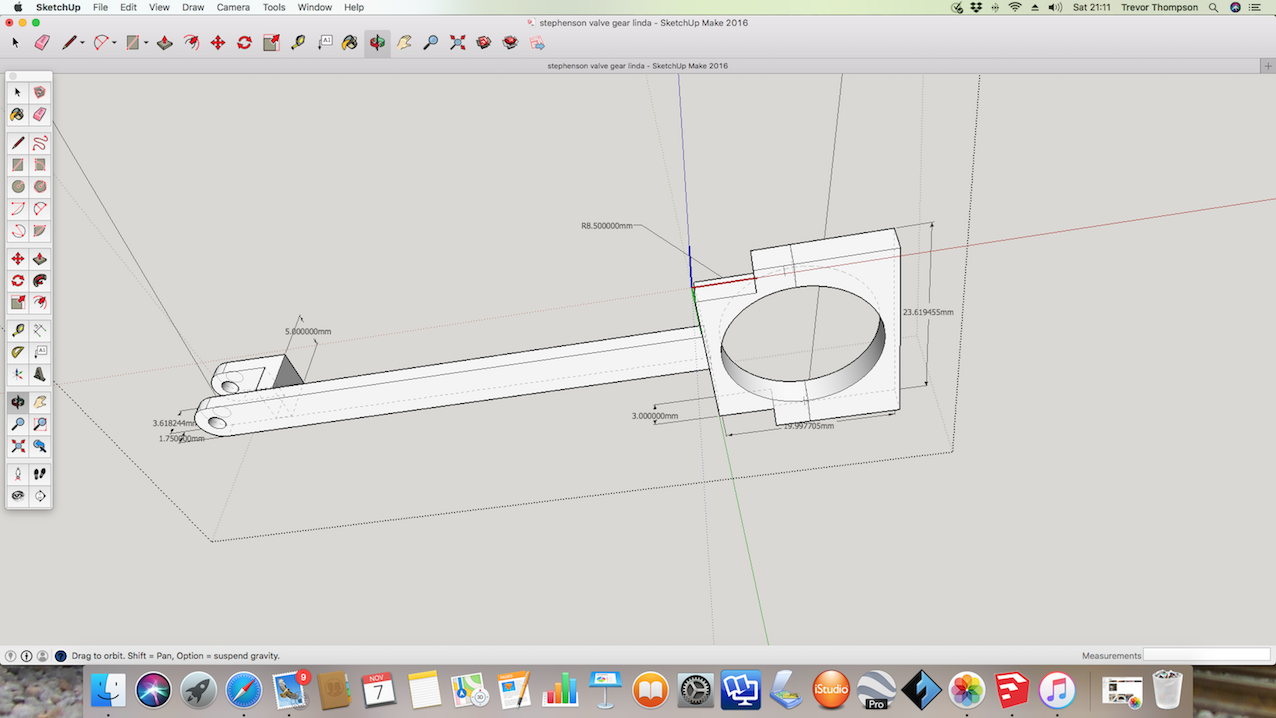Select the Rectangle shape tool in top toolbar

(x=132, y=43)
